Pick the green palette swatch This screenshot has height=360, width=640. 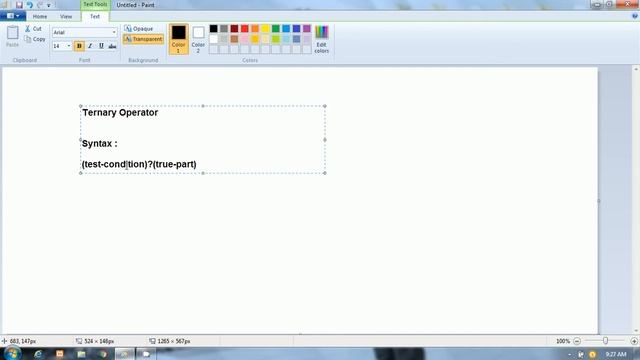276,29
